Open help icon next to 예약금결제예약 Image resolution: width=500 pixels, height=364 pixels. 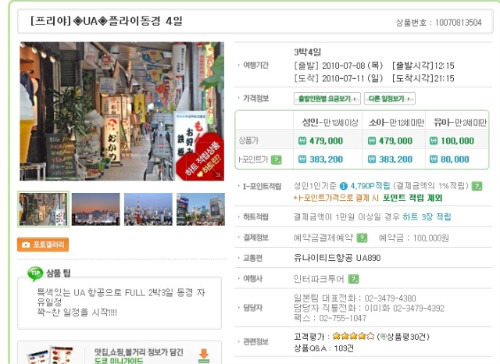362,238
